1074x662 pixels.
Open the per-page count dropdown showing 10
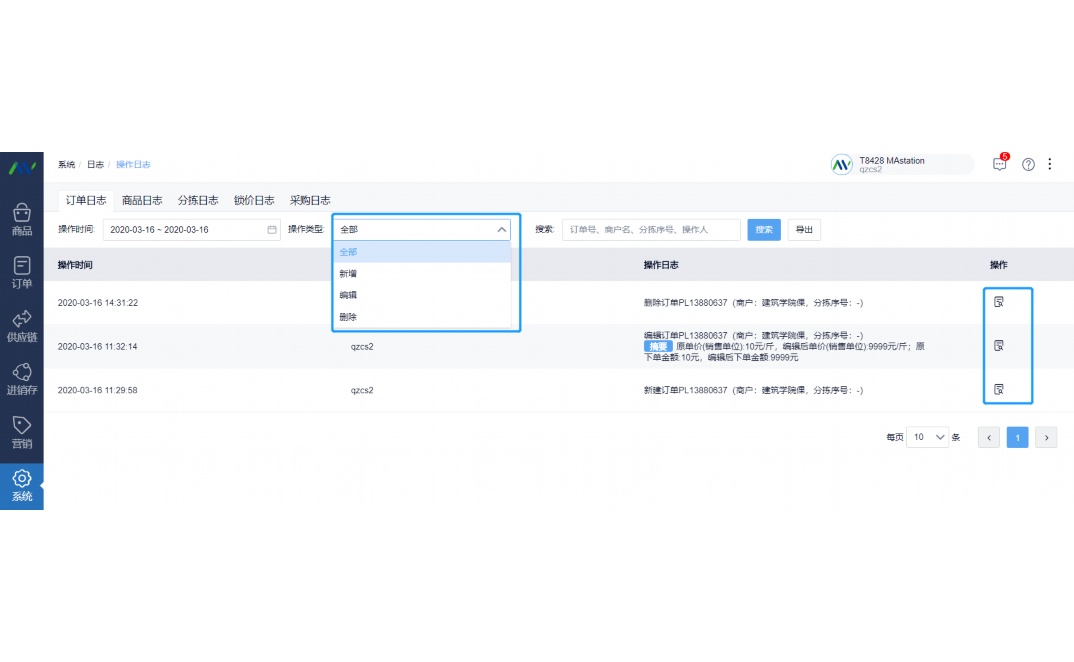(927, 437)
